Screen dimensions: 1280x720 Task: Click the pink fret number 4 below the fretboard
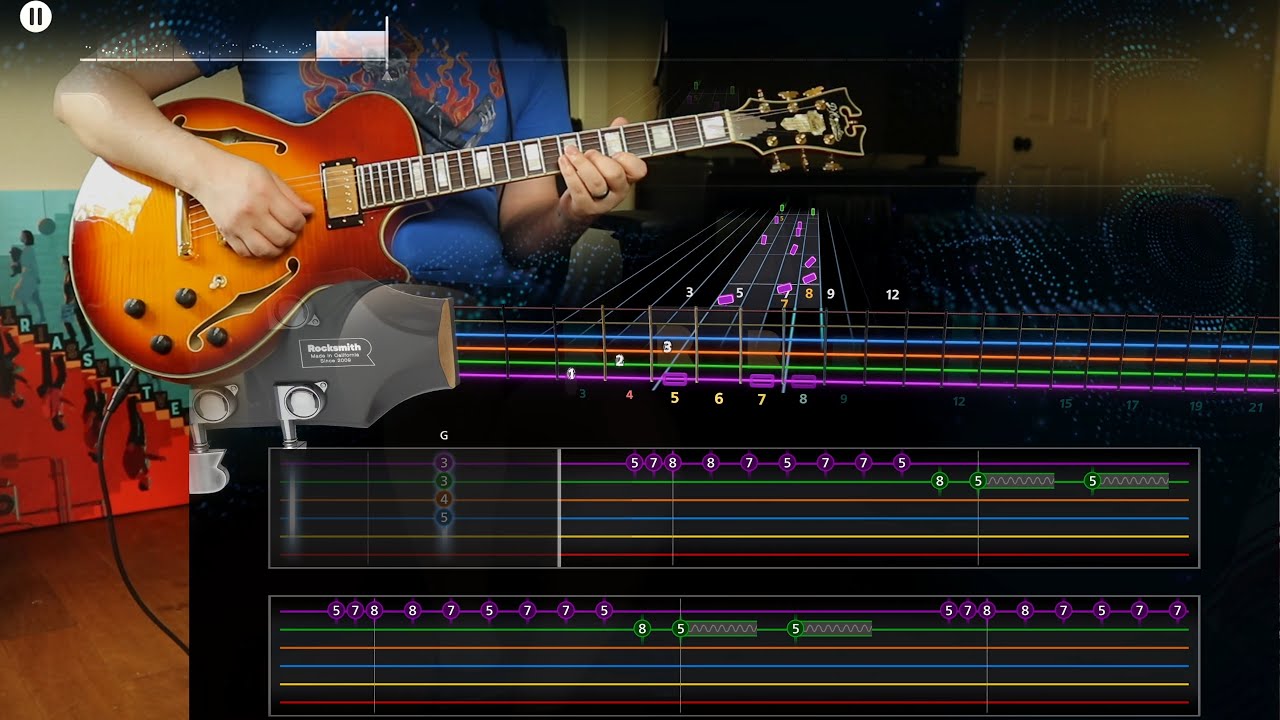coord(629,395)
